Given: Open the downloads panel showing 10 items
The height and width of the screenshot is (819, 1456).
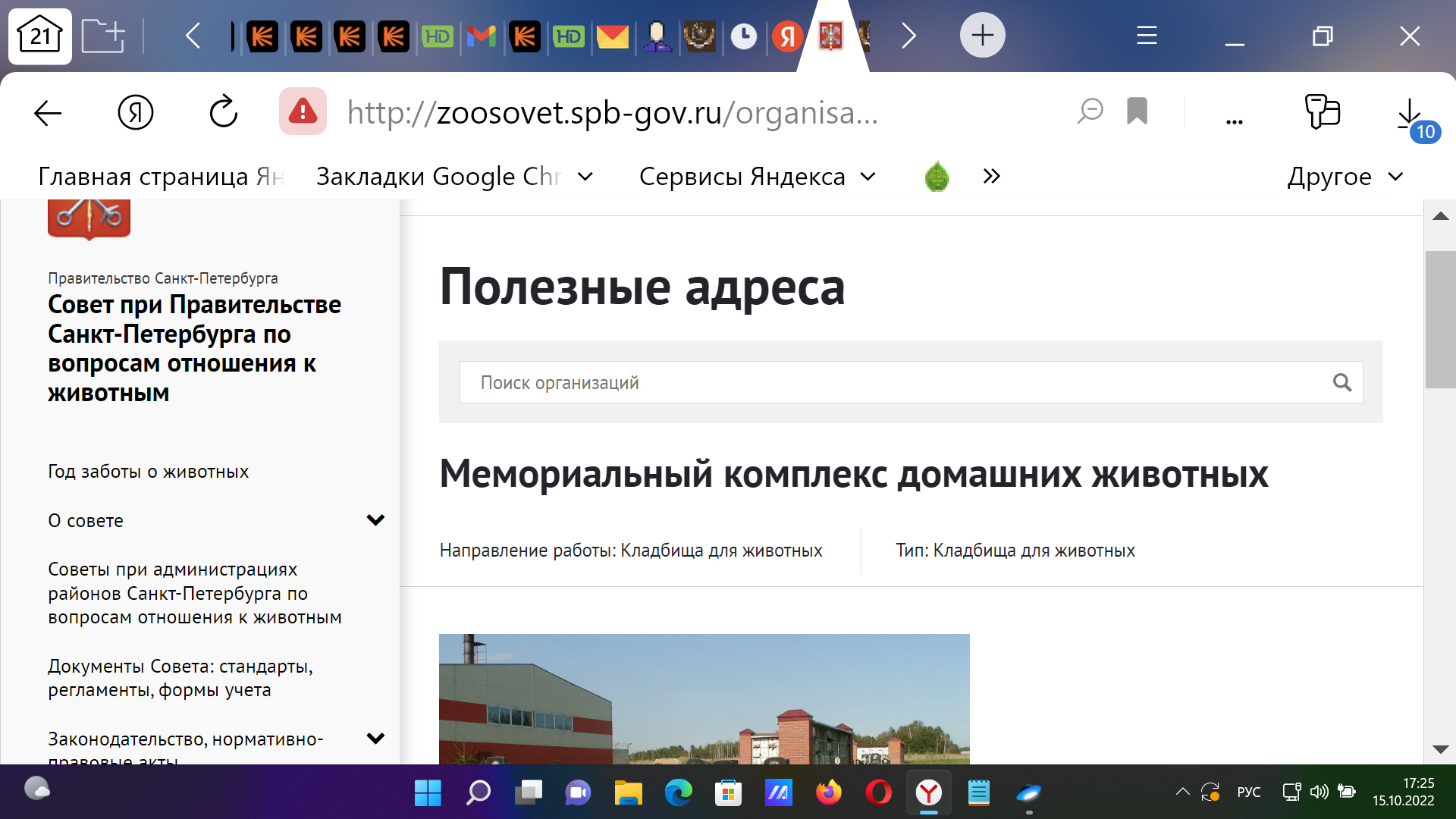Looking at the screenshot, I should tap(1409, 112).
